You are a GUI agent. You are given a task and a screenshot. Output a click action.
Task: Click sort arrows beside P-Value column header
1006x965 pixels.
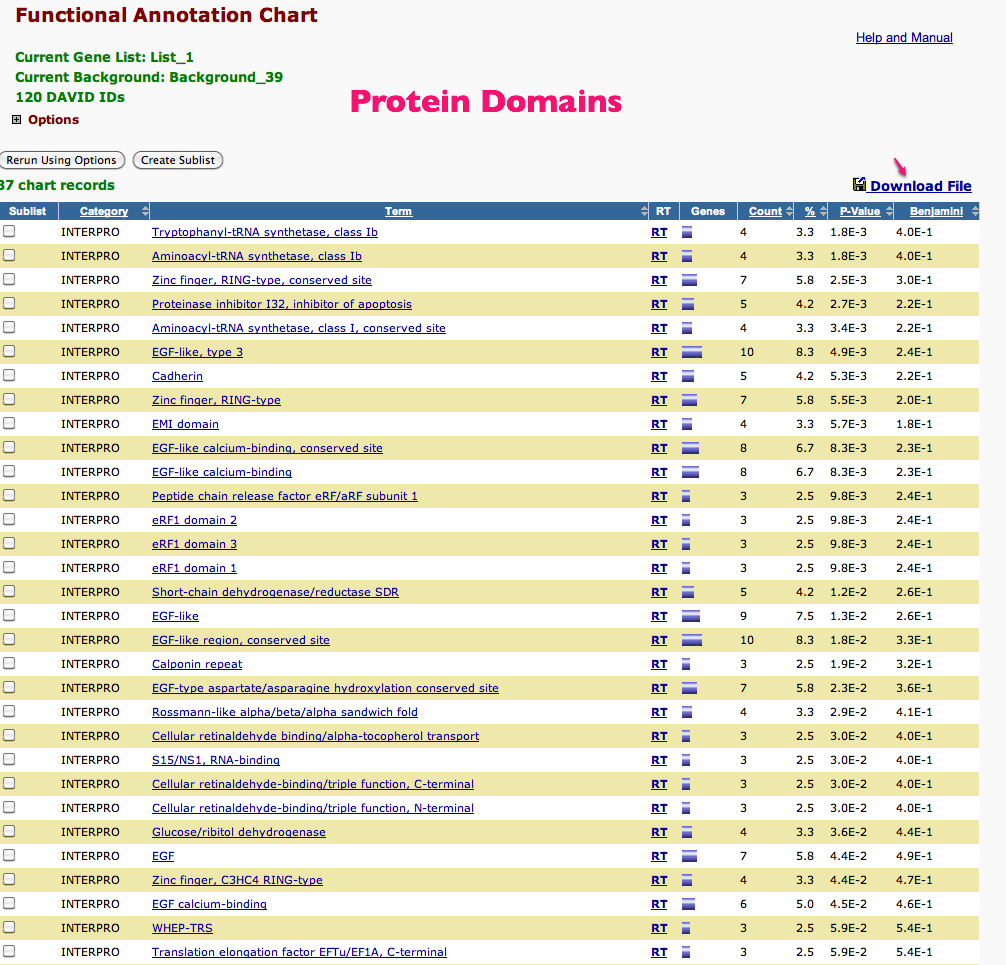pyautogui.click(x=889, y=211)
